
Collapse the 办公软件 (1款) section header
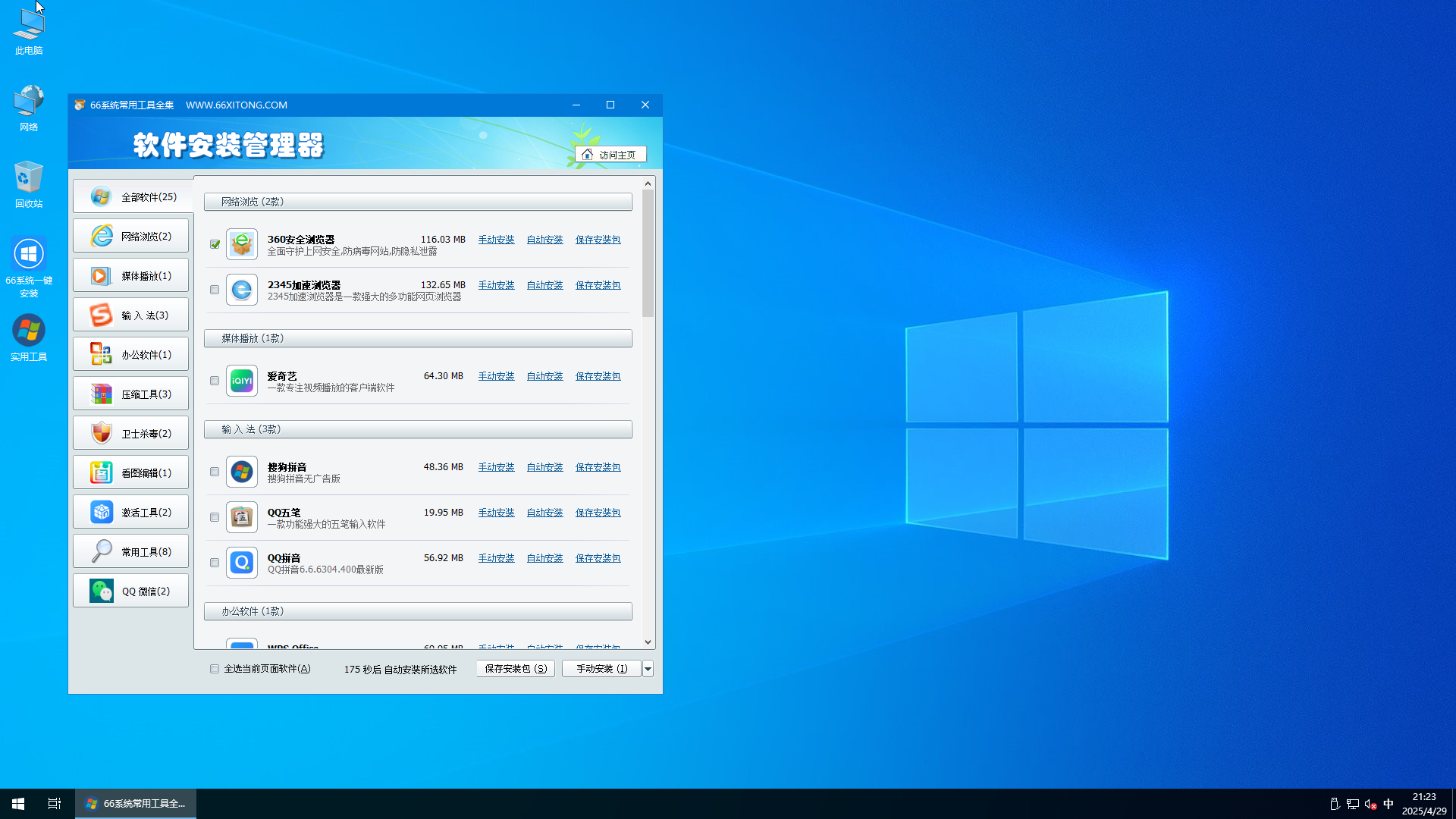click(418, 611)
